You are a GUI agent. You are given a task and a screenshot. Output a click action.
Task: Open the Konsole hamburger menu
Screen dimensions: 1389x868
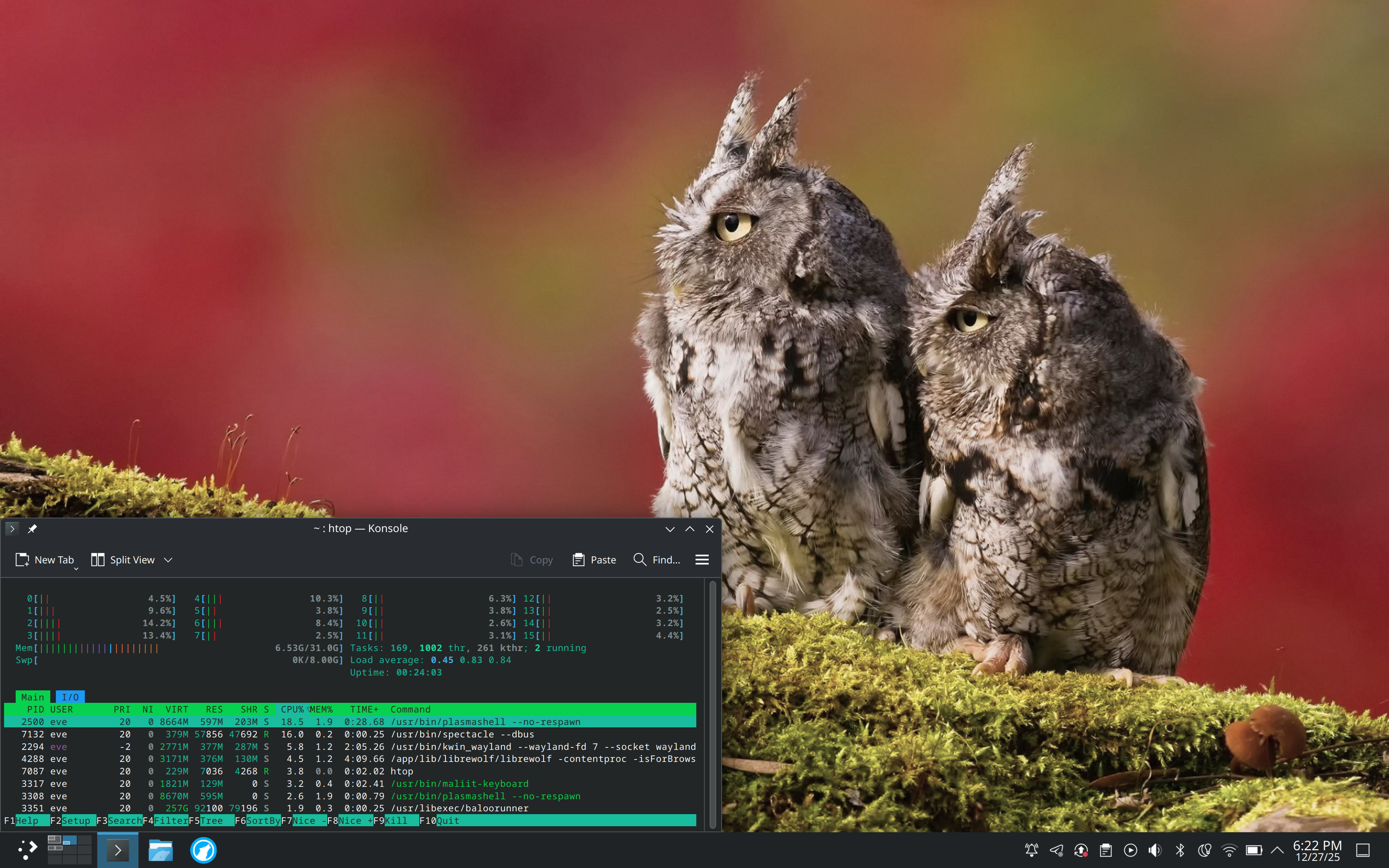click(702, 560)
